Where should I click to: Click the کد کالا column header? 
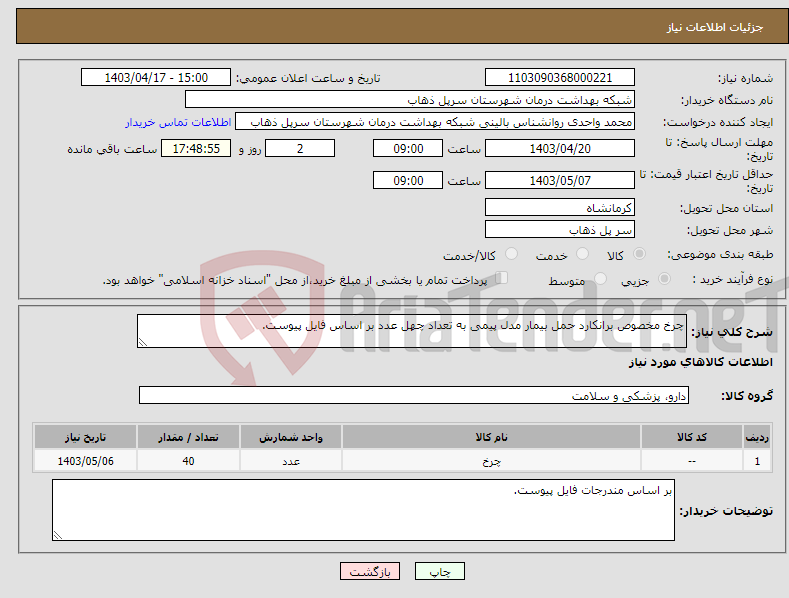click(692, 437)
